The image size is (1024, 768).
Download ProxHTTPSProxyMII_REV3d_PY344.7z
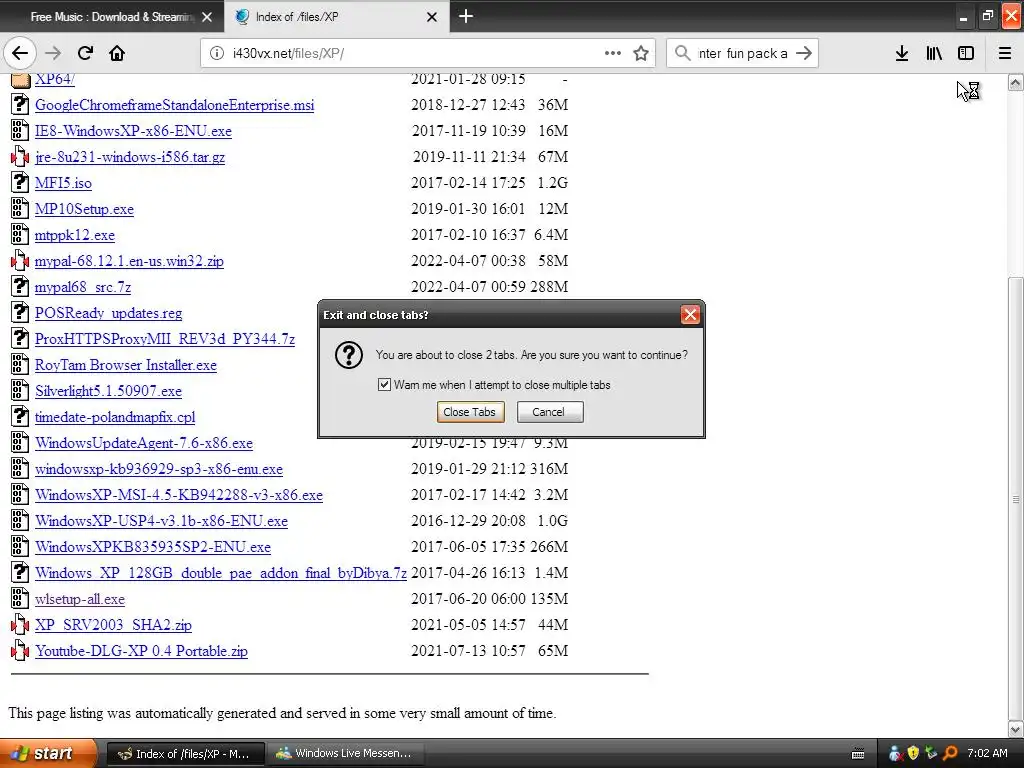click(165, 339)
